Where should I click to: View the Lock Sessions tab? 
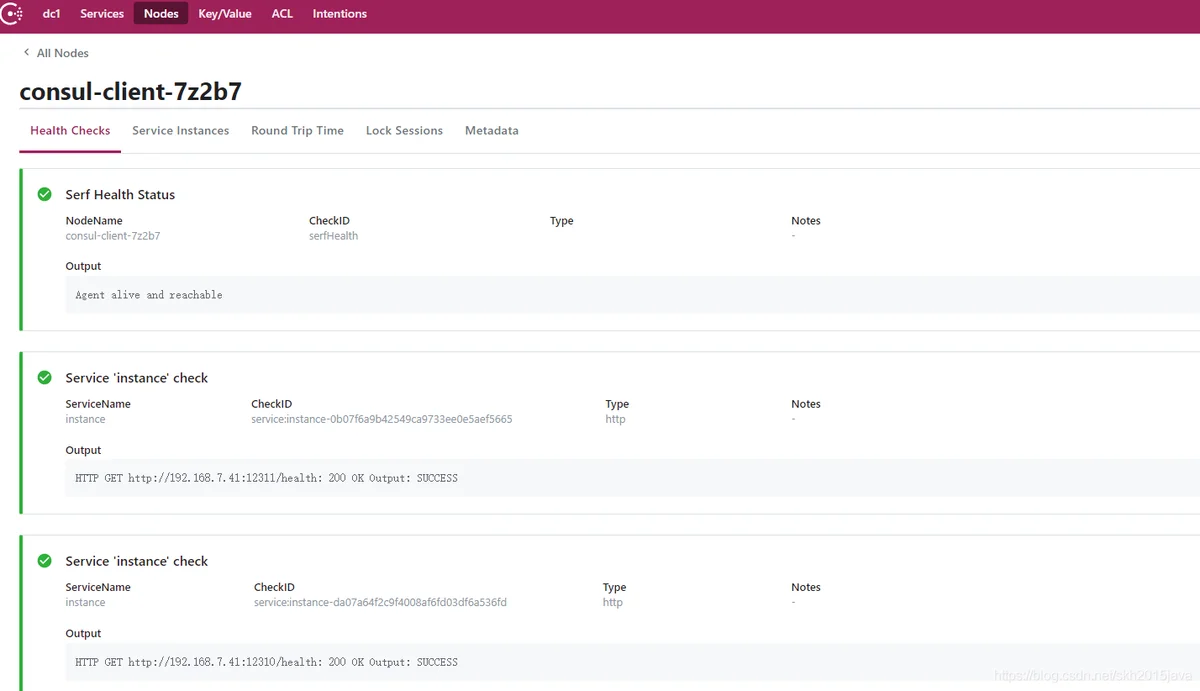404,131
